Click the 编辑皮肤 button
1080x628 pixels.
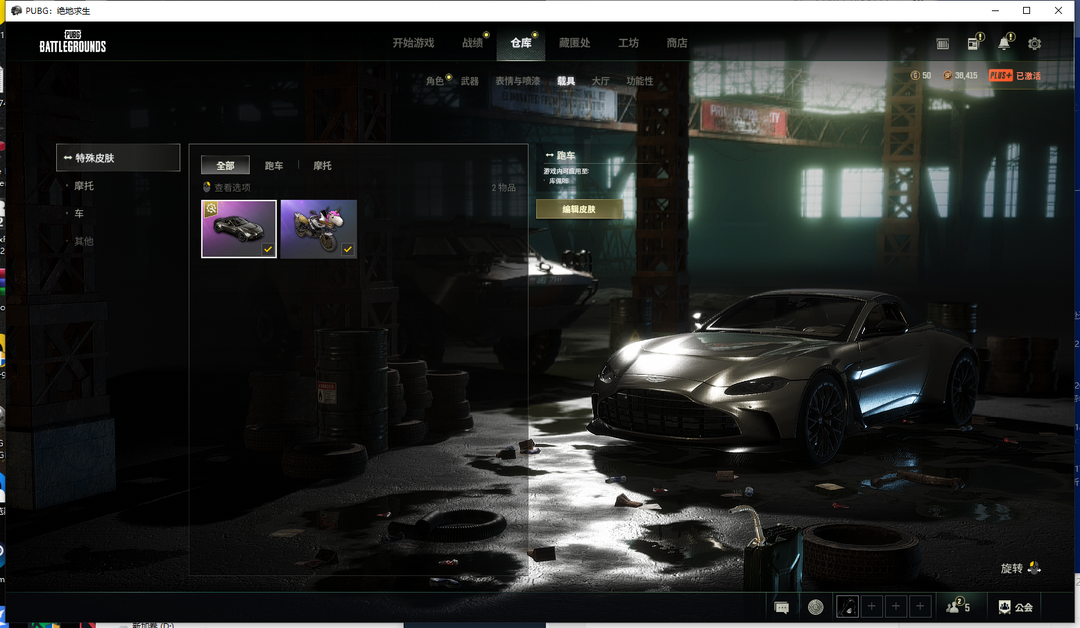click(579, 209)
